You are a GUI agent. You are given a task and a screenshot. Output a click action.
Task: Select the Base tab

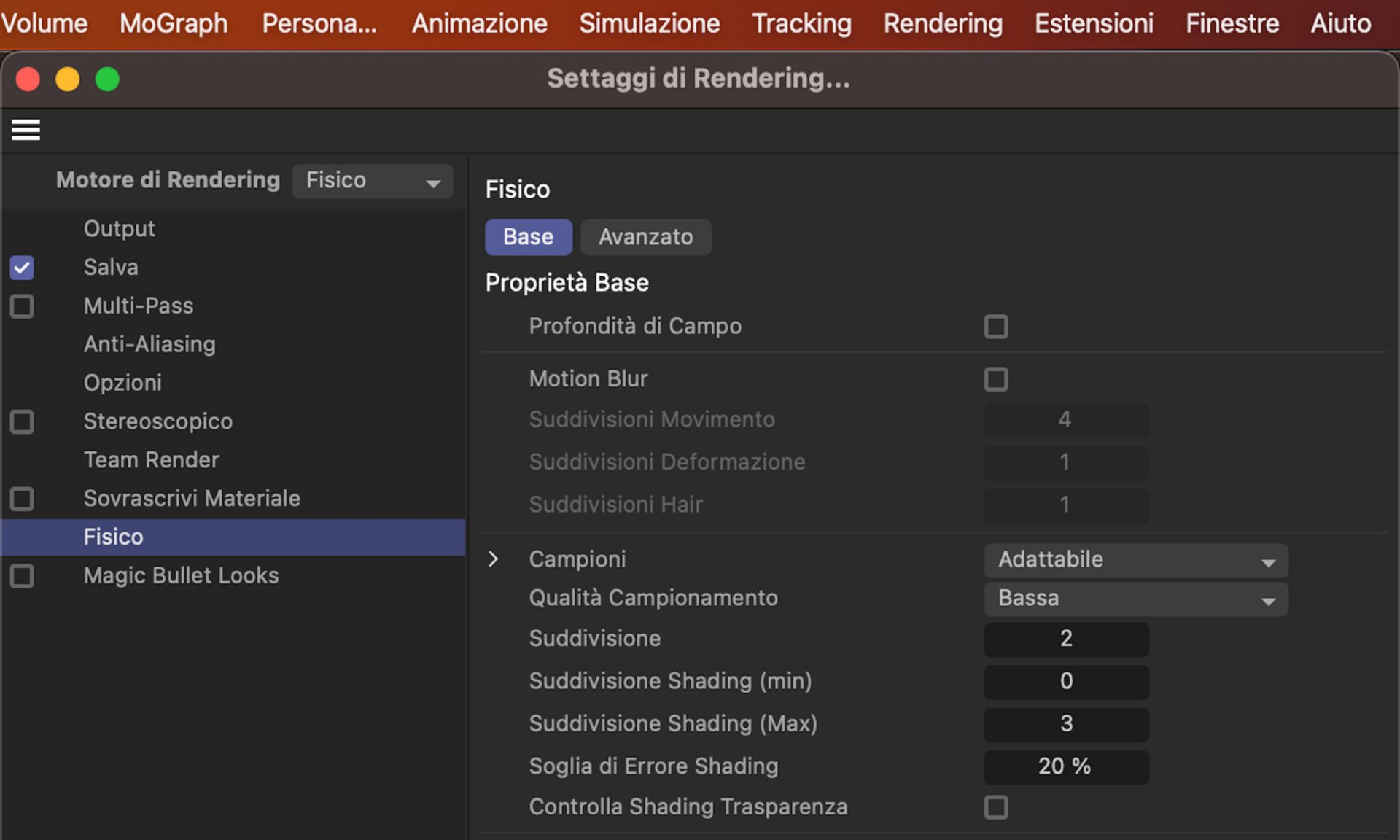tap(528, 237)
